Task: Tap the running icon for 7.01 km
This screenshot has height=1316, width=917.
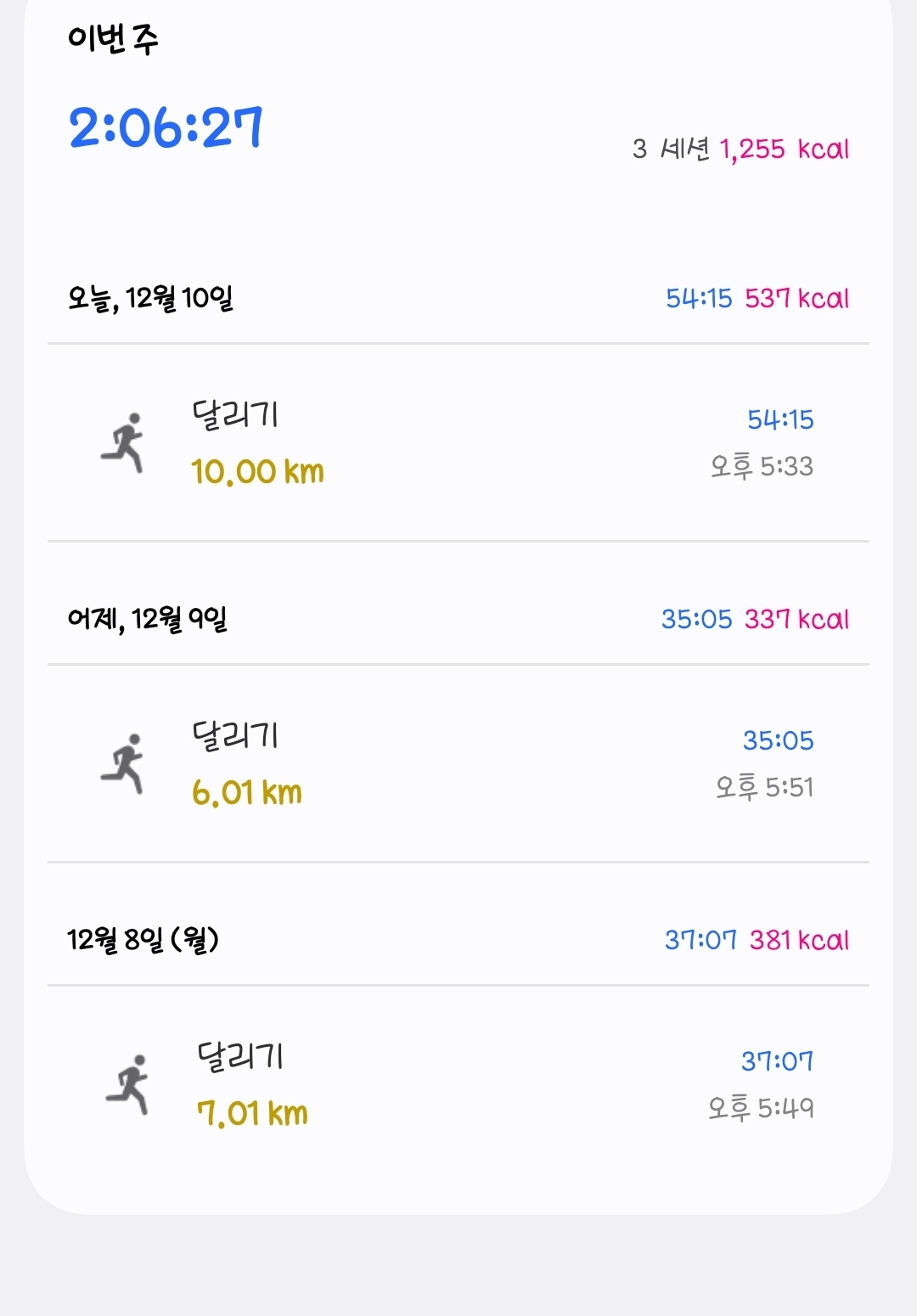Action: [128, 1084]
